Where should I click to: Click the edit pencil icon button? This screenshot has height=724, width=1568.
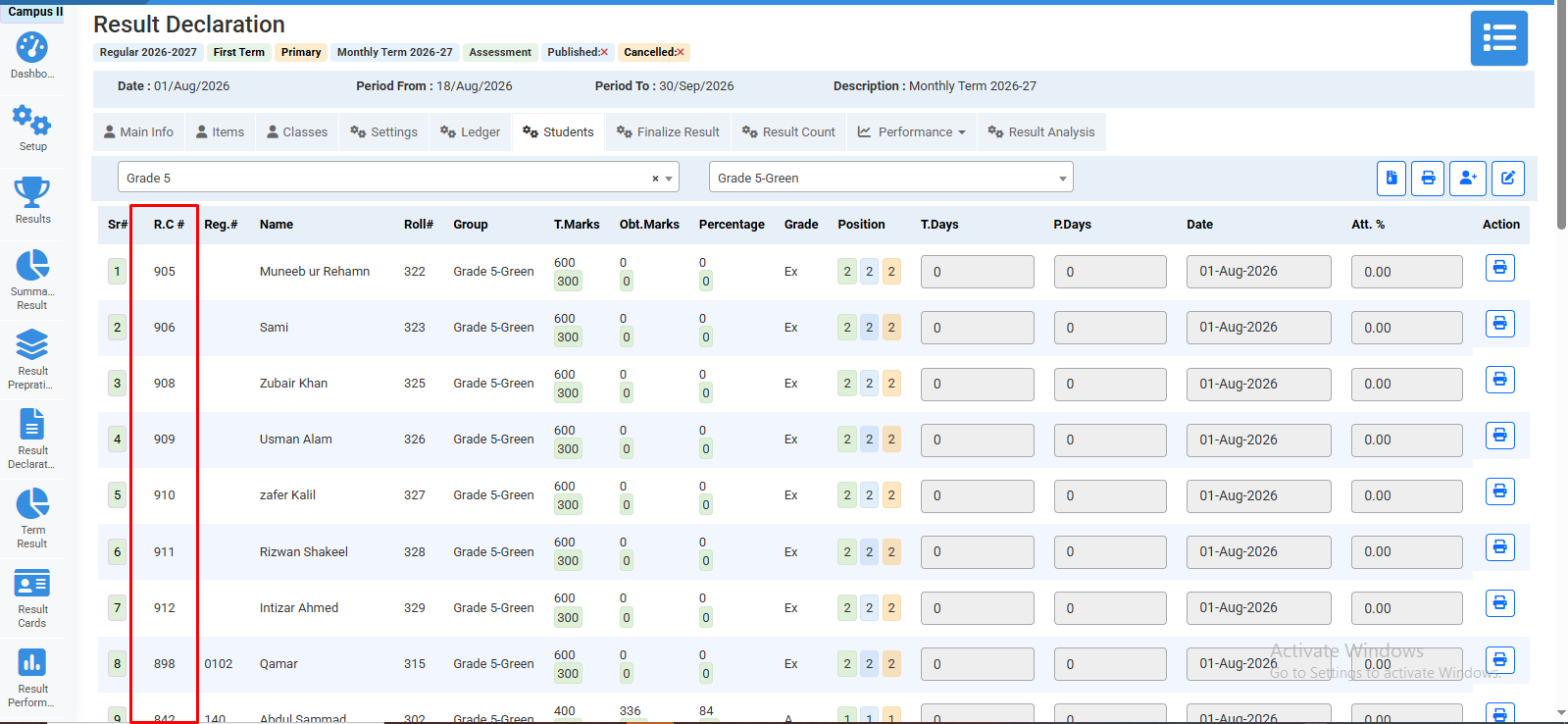[x=1508, y=178]
